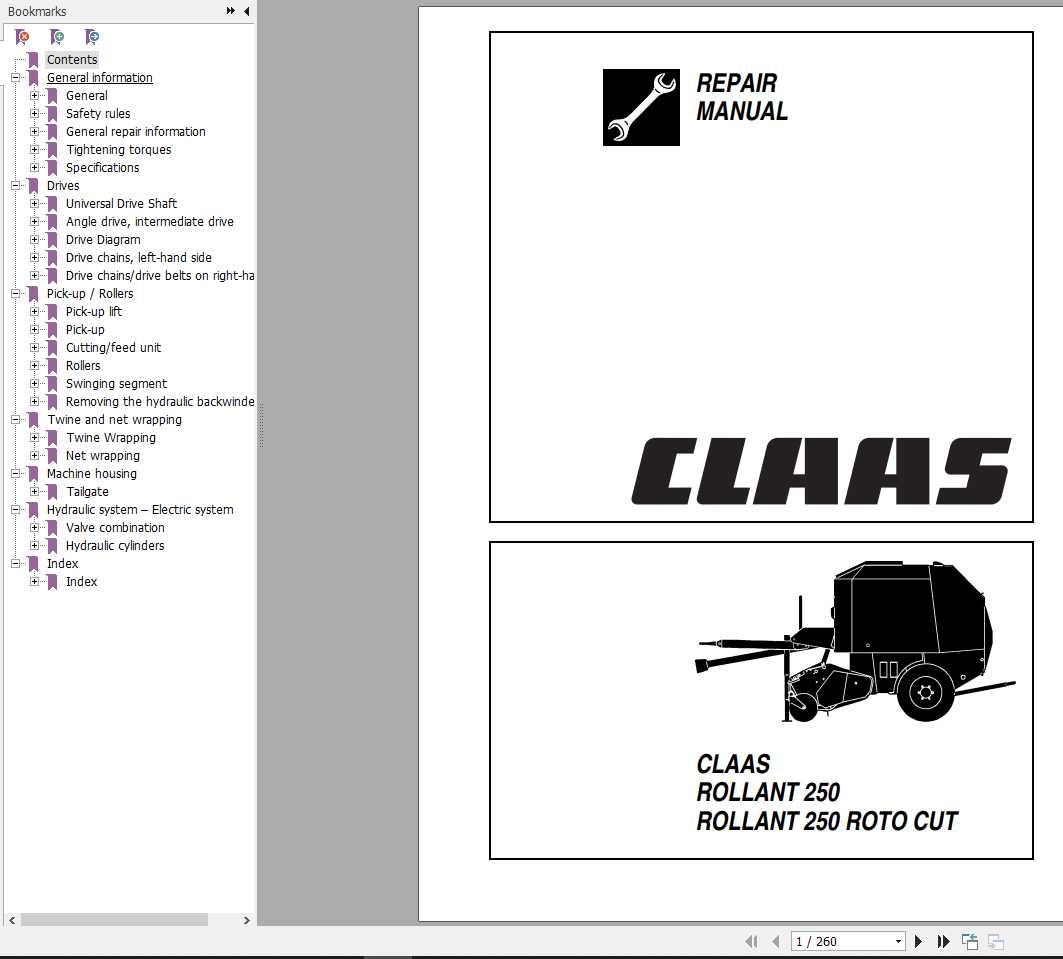The image size is (1063, 959).
Task: Open the page number dropdown
Action: pyautogui.click(x=898, y=941)
